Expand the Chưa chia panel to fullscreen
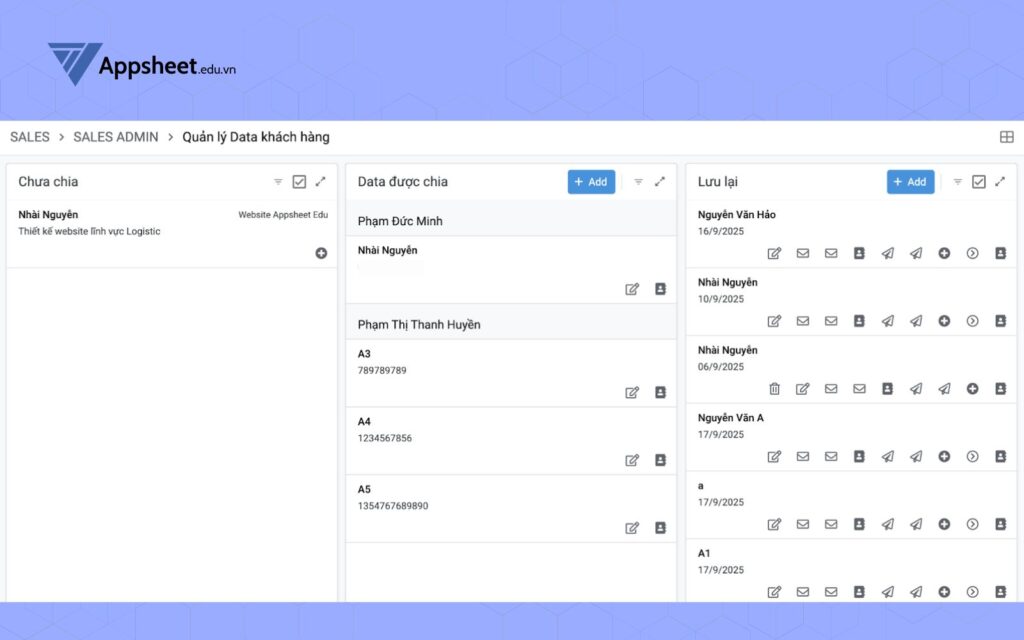 click(x=320, y=182)
